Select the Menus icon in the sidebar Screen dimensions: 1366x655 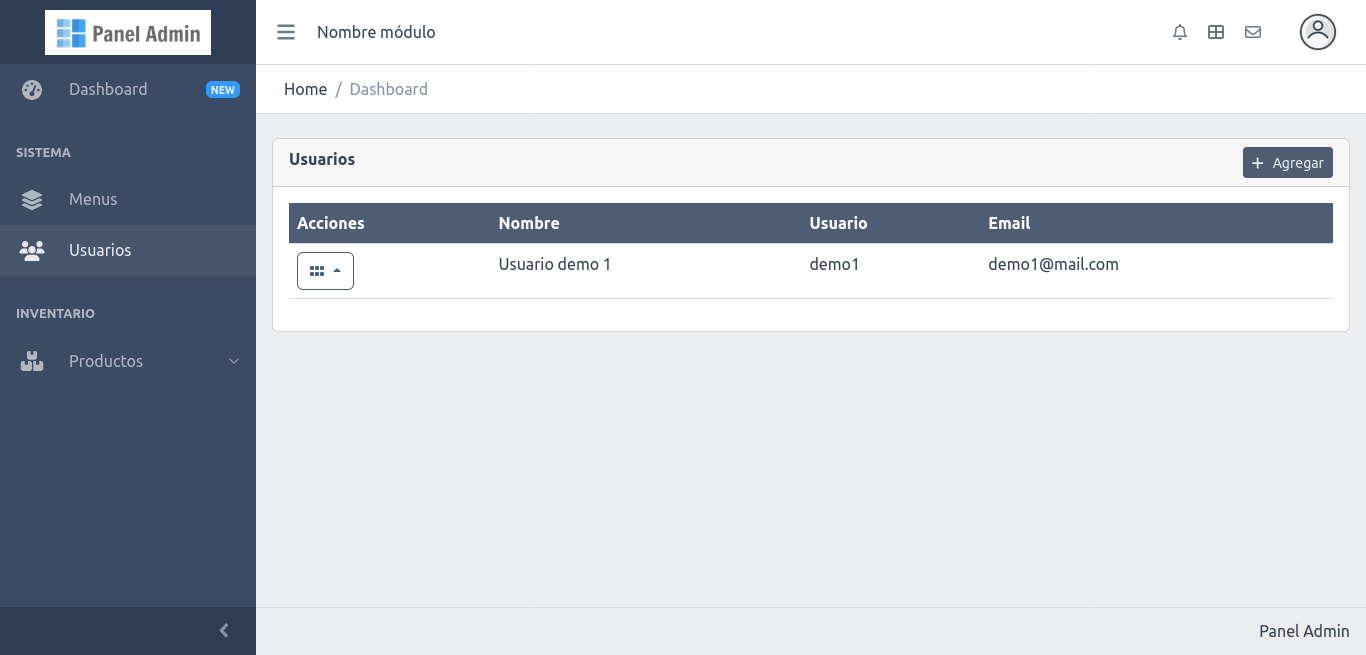(32, 199)
